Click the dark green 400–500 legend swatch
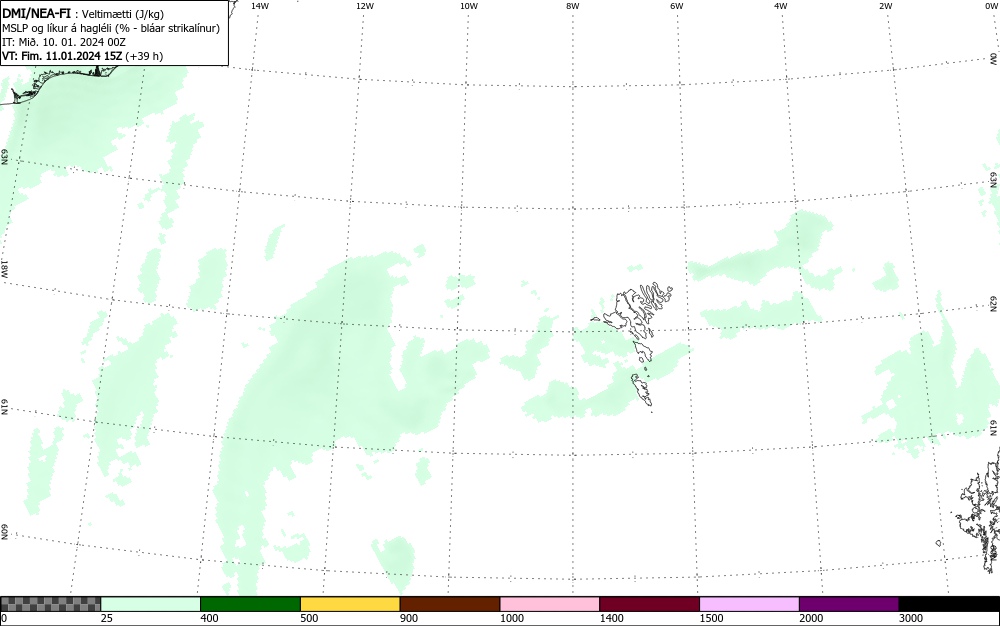The image size is (1000, 626). click(x=250, y=604)
